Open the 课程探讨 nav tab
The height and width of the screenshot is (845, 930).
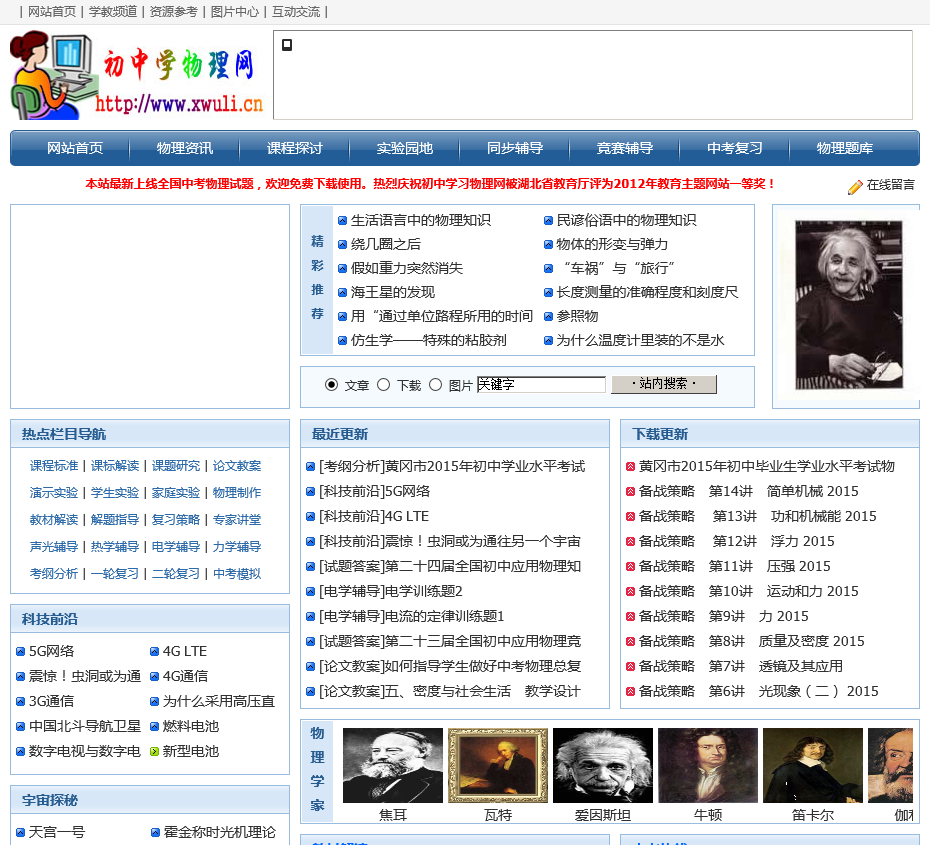coord(295,148)
